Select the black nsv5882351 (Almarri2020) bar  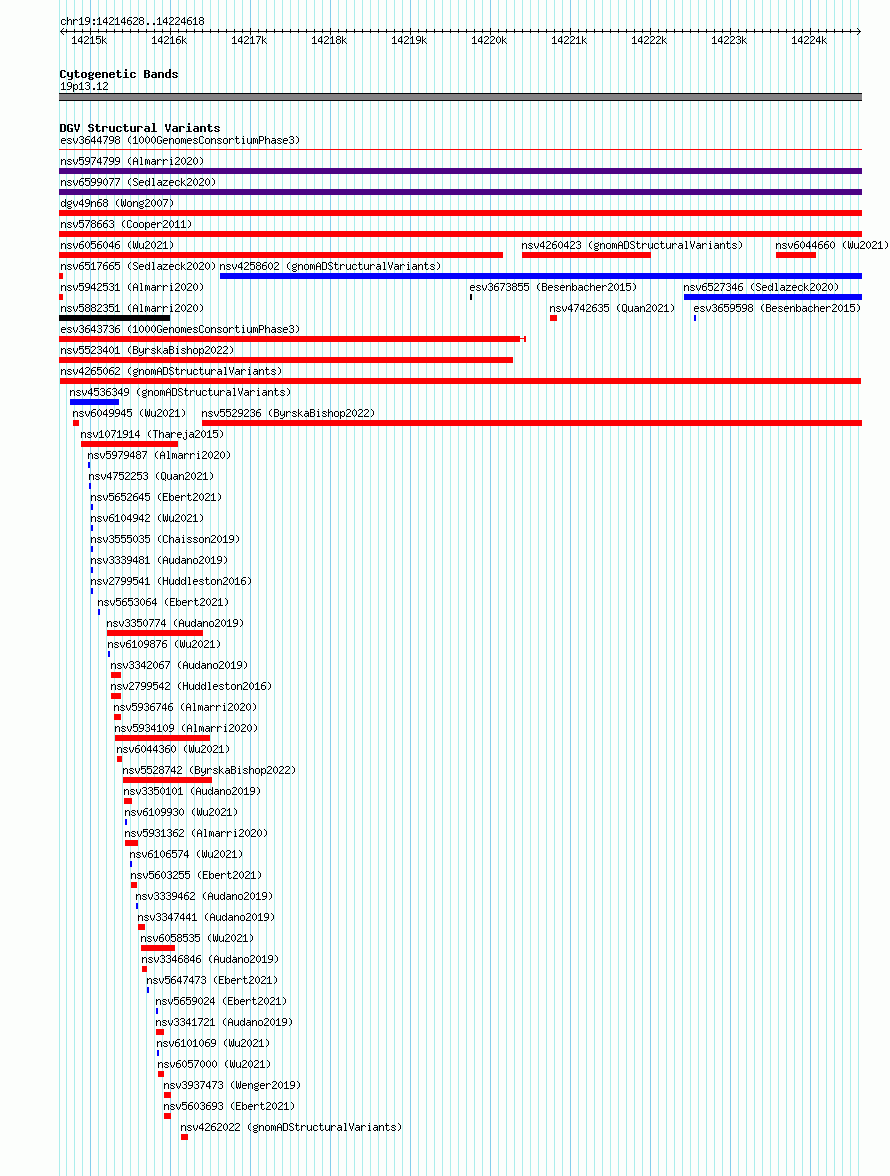tap(115, 318)
